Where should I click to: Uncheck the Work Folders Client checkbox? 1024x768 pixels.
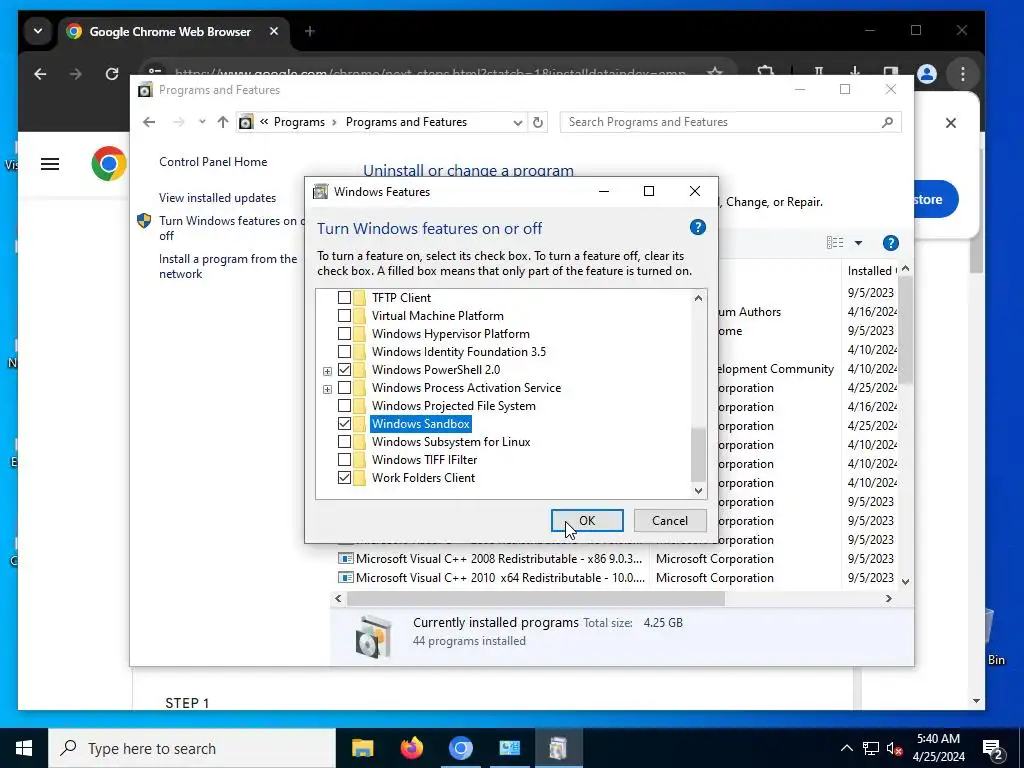pyautogui.click(x=344, y=478)
